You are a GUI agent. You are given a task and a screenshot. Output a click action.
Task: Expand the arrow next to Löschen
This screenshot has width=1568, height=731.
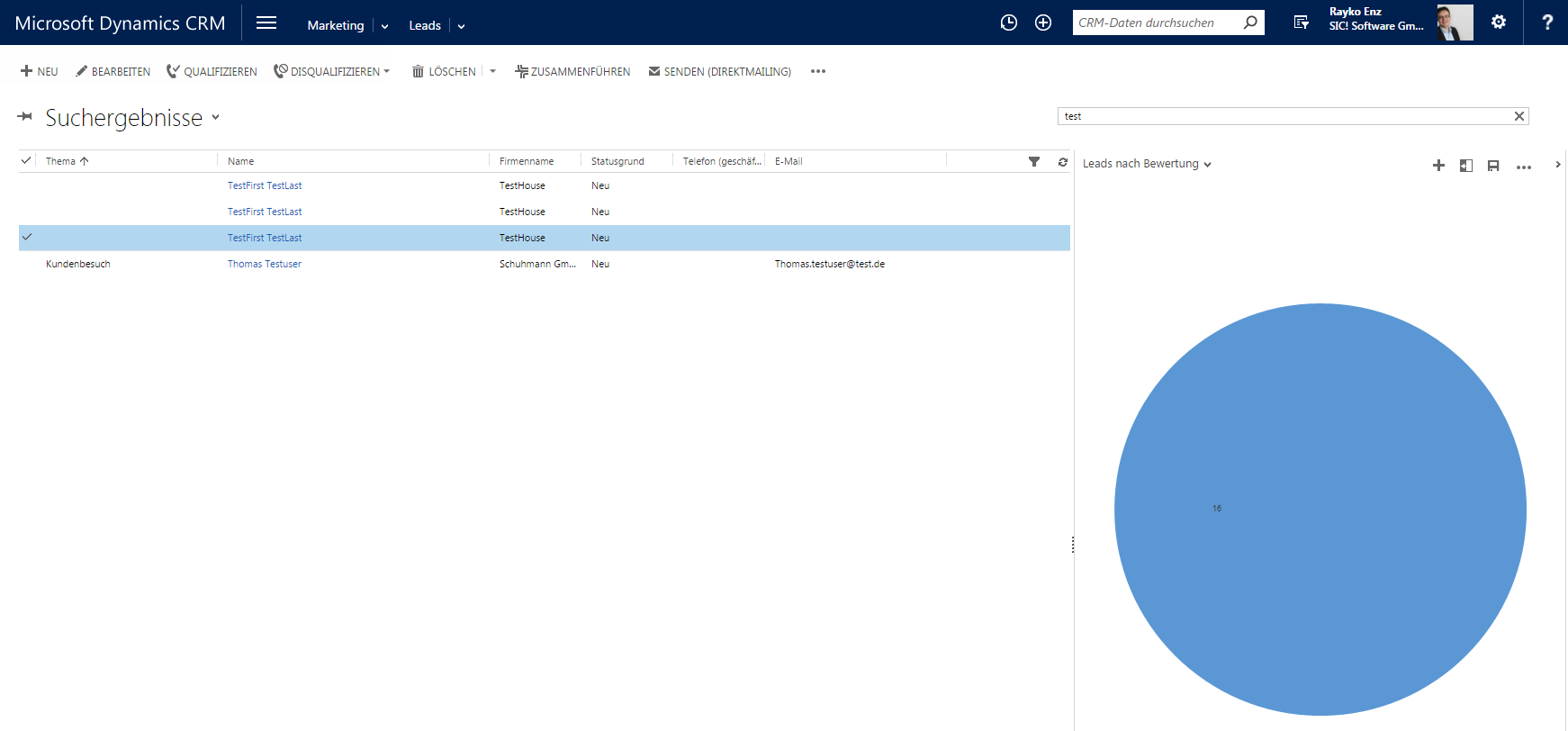pyautogui.click(x=492, y=71)
